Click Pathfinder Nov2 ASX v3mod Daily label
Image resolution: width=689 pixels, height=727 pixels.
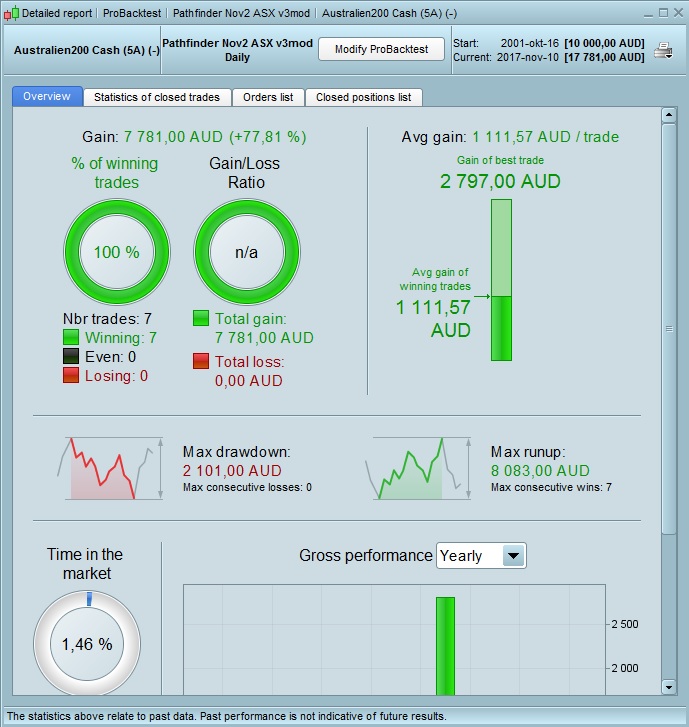[x=237, y=50]
